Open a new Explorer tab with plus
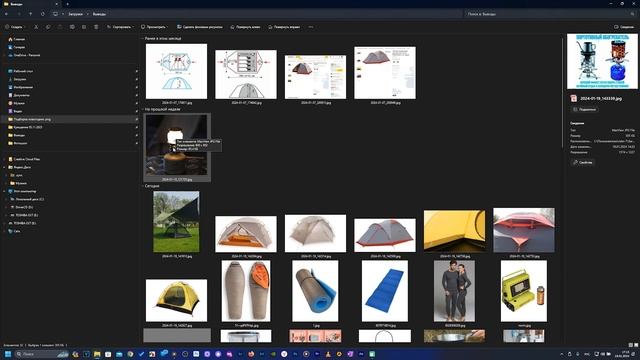 click(67, 4)
